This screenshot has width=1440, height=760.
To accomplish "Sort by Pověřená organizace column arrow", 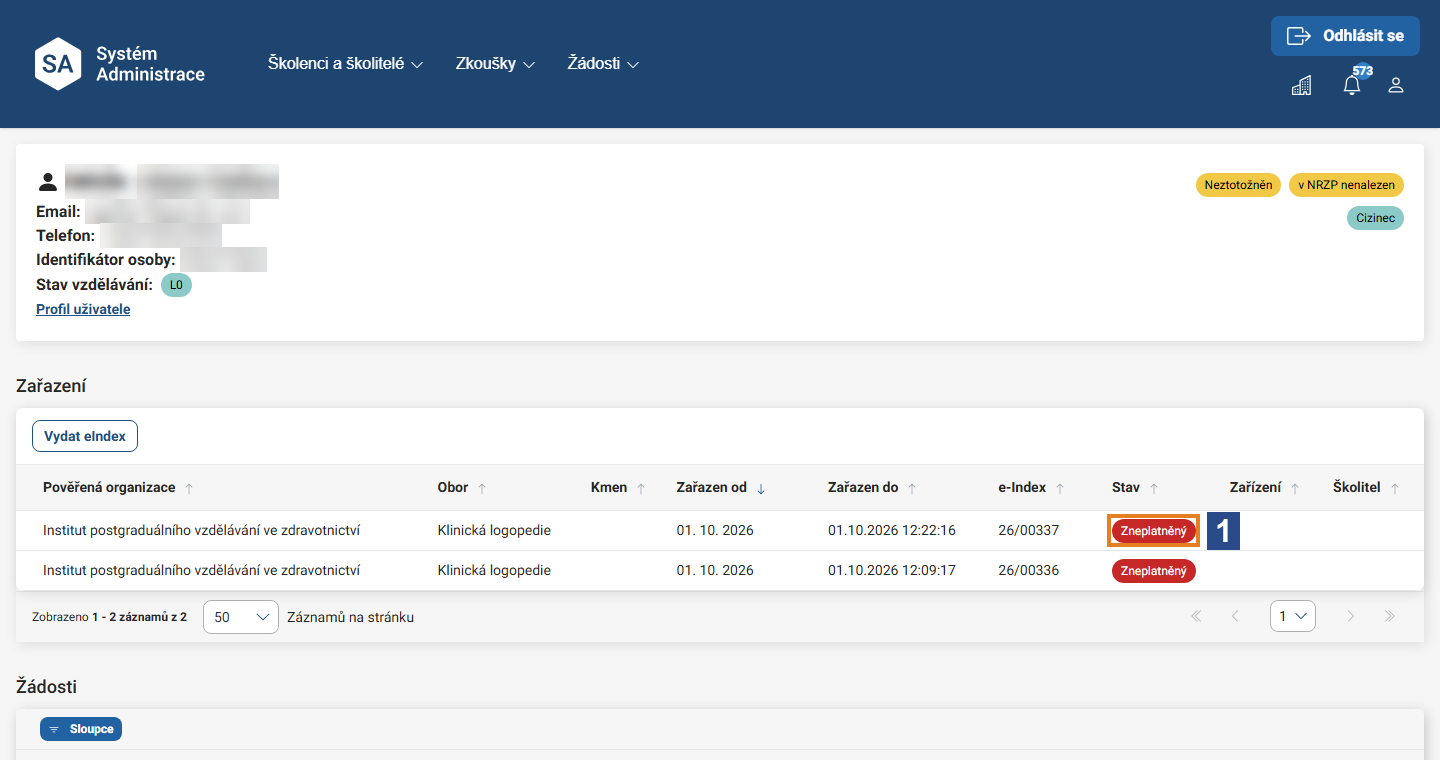I will click(189, 488).
